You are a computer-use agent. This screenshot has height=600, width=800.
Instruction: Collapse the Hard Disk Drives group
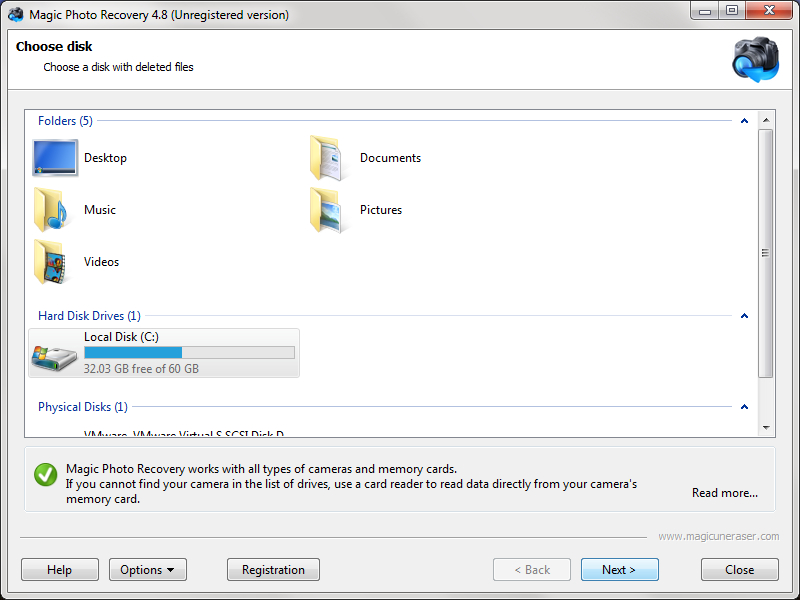[744, 316]
